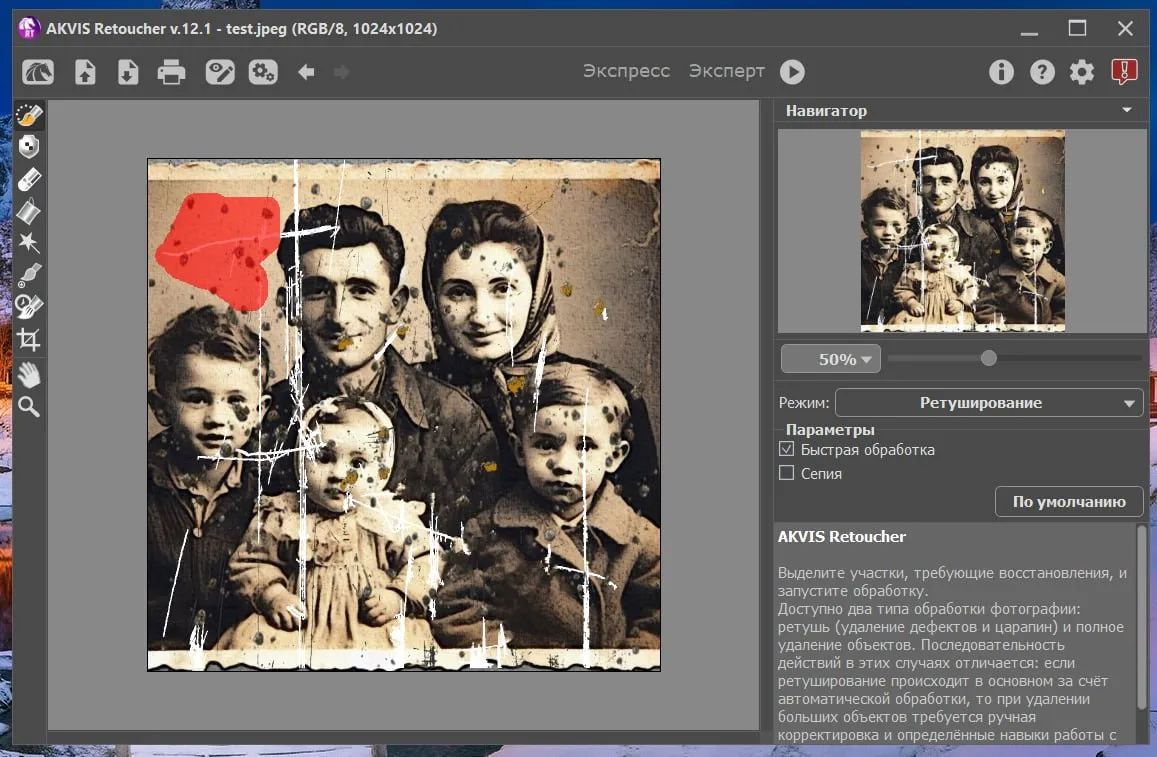Run processing with the play button

pyautogui.click(x=793, y=71)
